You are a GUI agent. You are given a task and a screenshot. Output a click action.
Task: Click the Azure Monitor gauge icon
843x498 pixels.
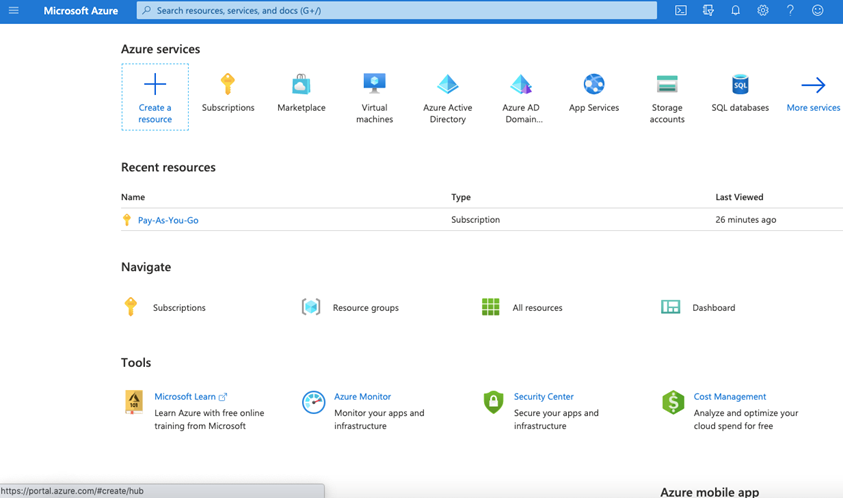[313, 402]
